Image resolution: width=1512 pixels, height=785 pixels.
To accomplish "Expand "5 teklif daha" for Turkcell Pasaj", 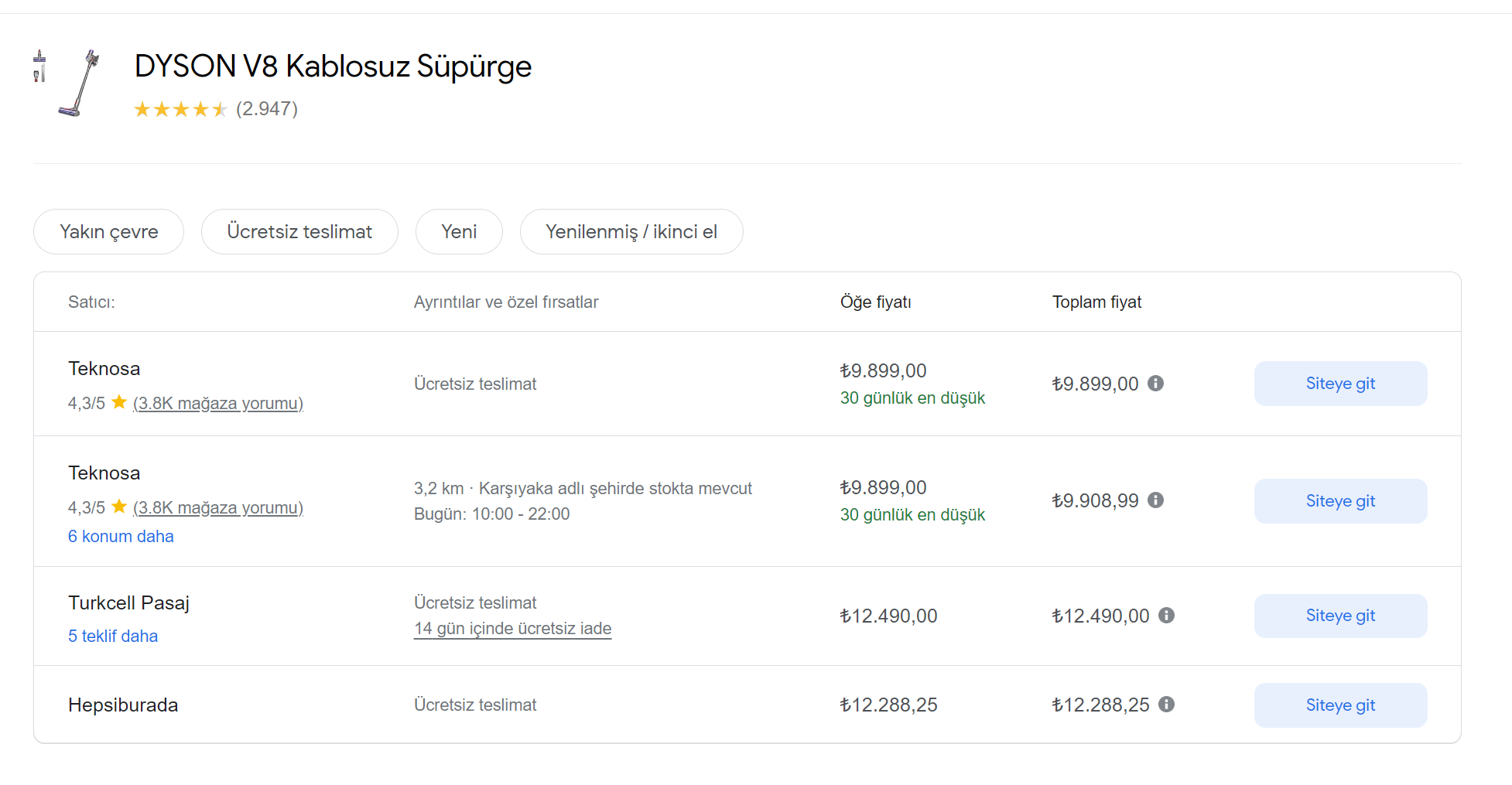I will pos(113,637).
